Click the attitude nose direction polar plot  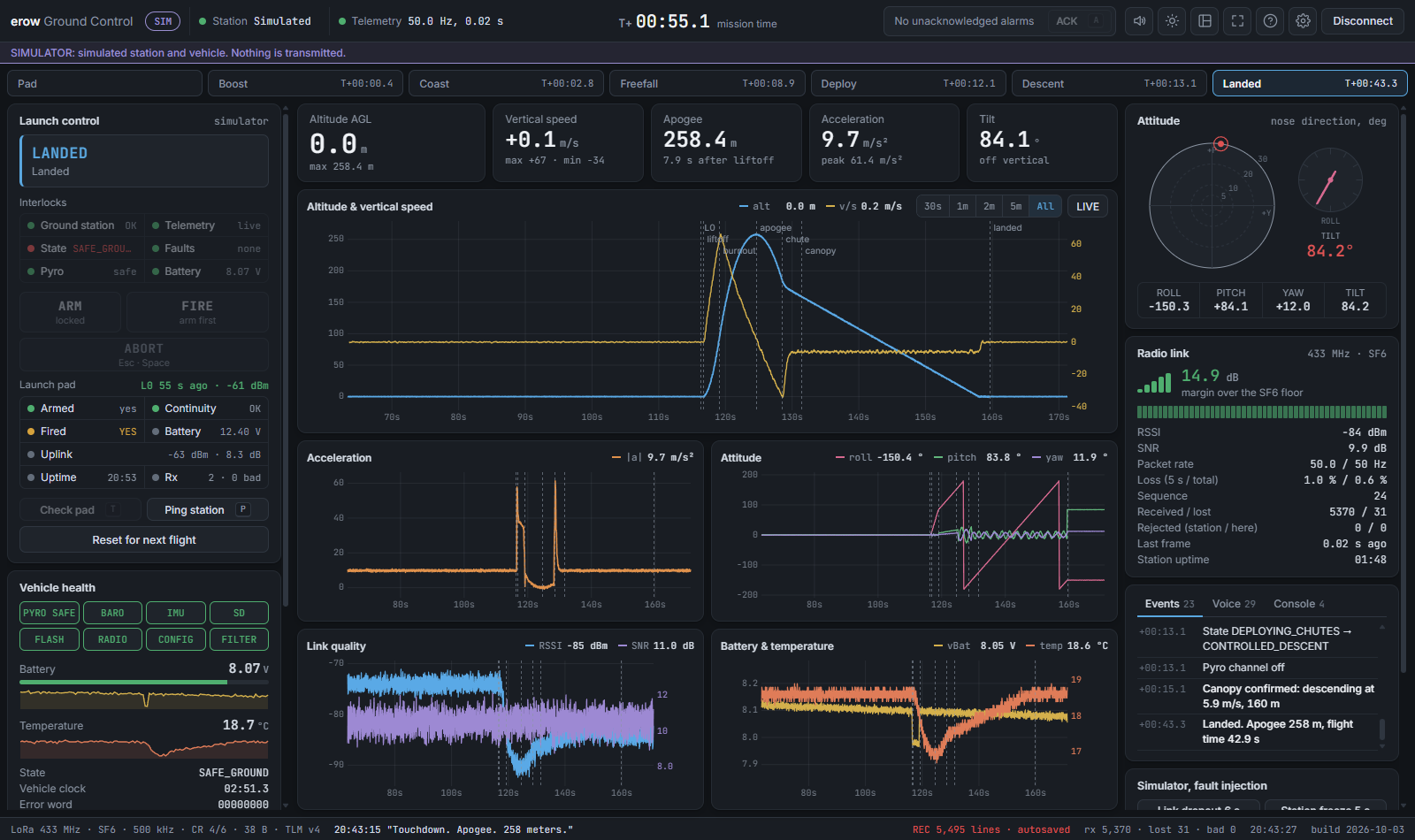[1212, 206]
